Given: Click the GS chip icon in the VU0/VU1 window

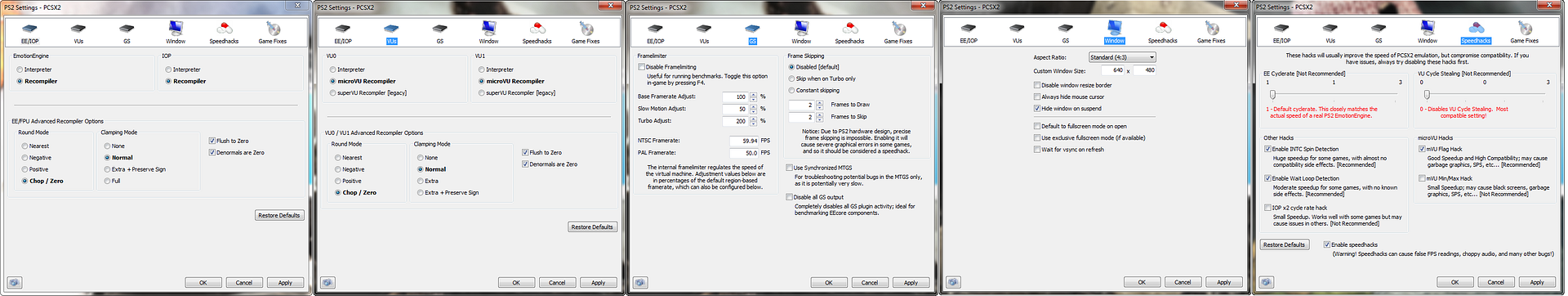Looking at the screenshot, I should point(440,29).
